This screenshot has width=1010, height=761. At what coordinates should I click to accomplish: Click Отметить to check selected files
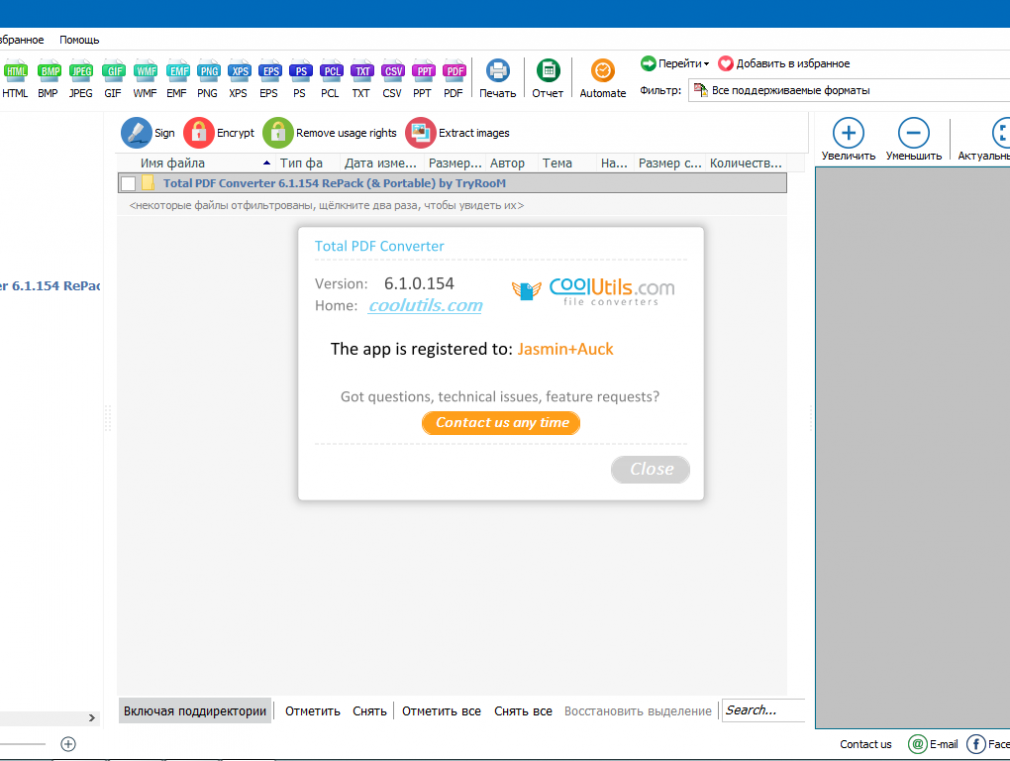pyautogui.click(x=312, y=711)
